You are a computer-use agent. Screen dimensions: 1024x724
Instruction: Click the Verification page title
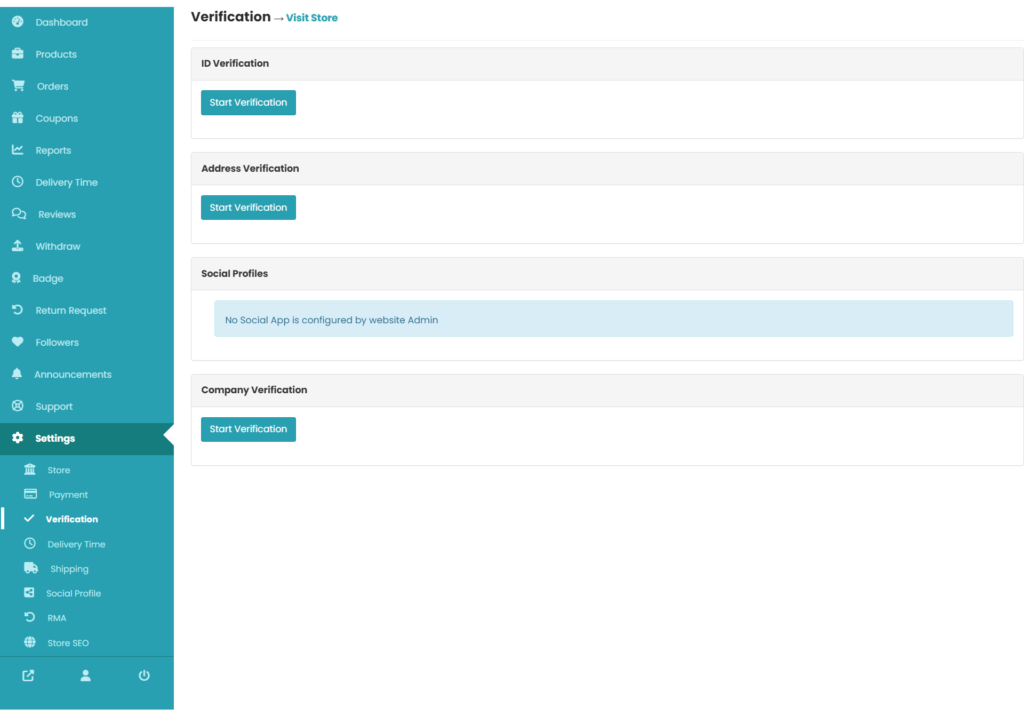231,17
